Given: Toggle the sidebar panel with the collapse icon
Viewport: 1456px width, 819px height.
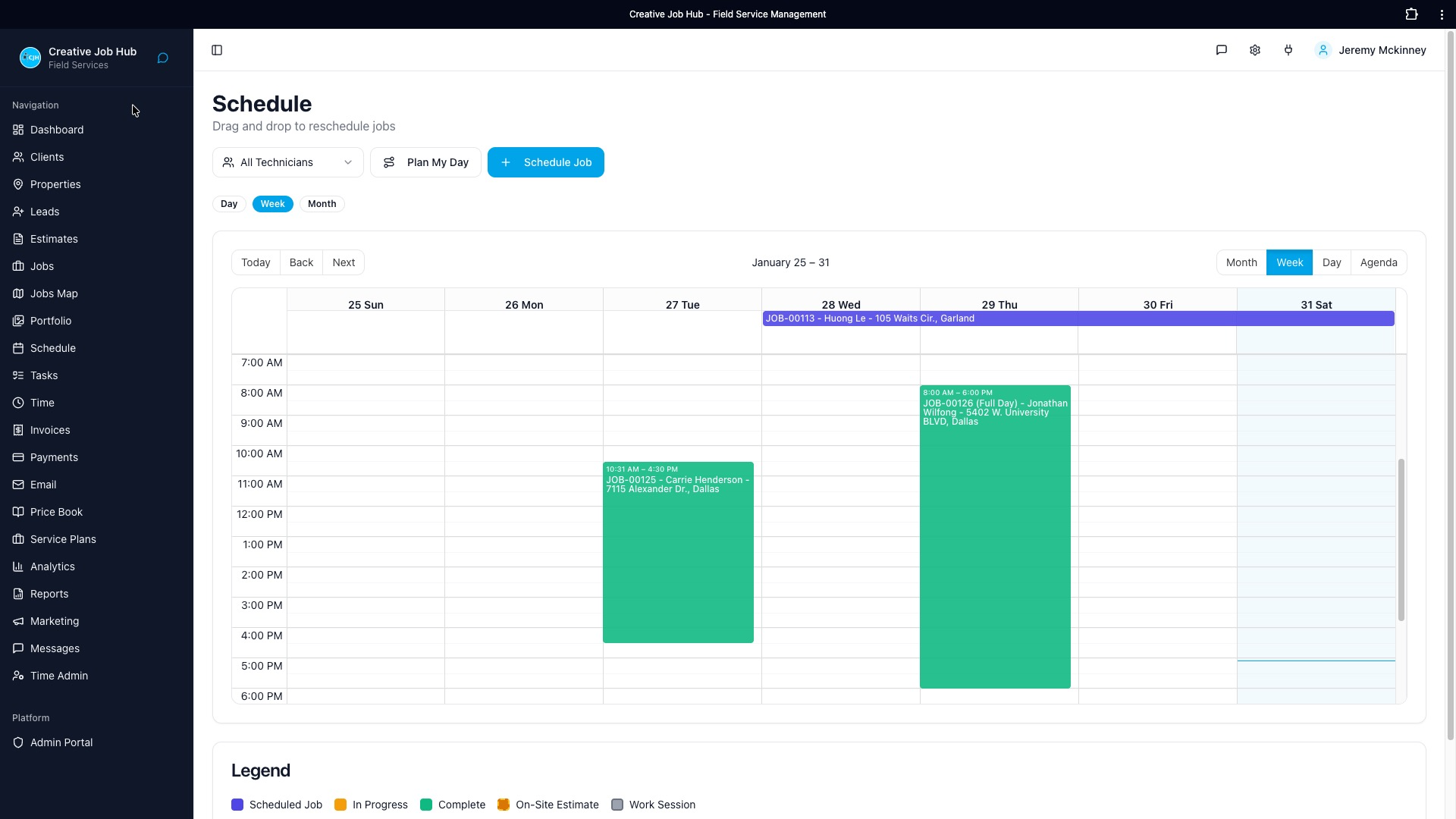Looking at the screenshot, I should coord(217,50).
